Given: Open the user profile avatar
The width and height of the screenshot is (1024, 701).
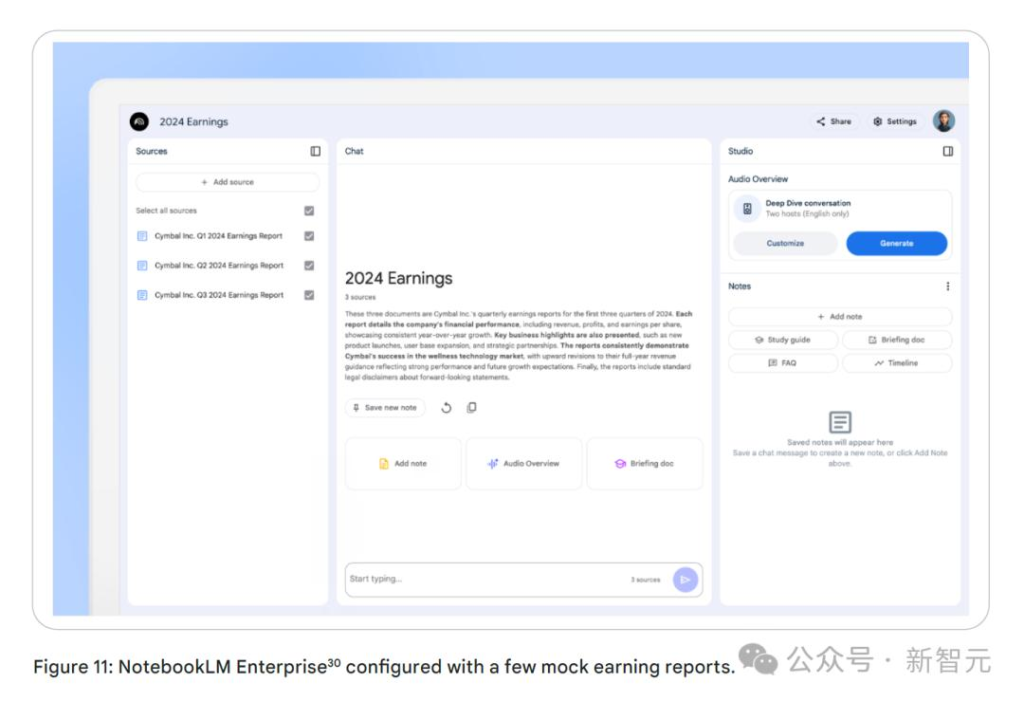Looking at the screenshot, I should point(943,122).
